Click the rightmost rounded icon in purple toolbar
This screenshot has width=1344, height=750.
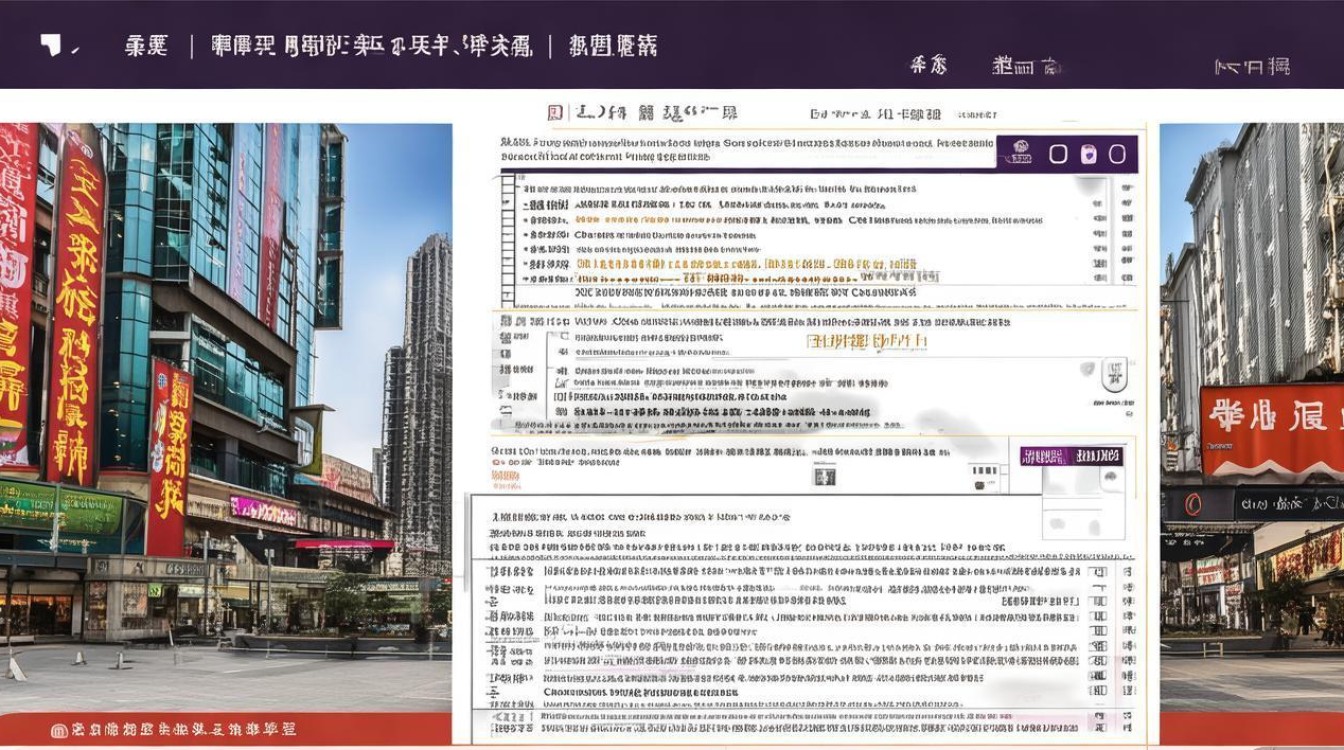[x=1117, y=154]
